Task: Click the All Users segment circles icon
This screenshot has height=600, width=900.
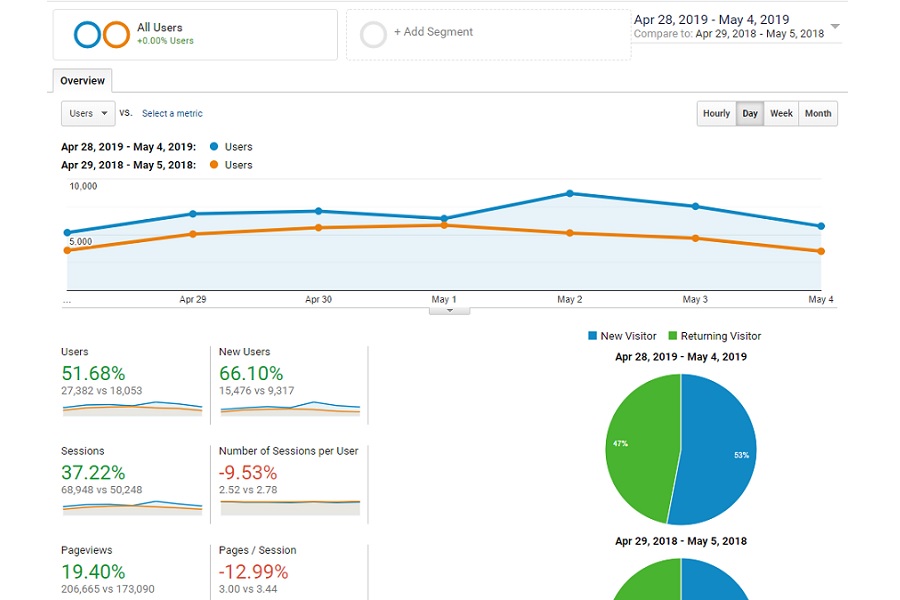Action: 102,35
